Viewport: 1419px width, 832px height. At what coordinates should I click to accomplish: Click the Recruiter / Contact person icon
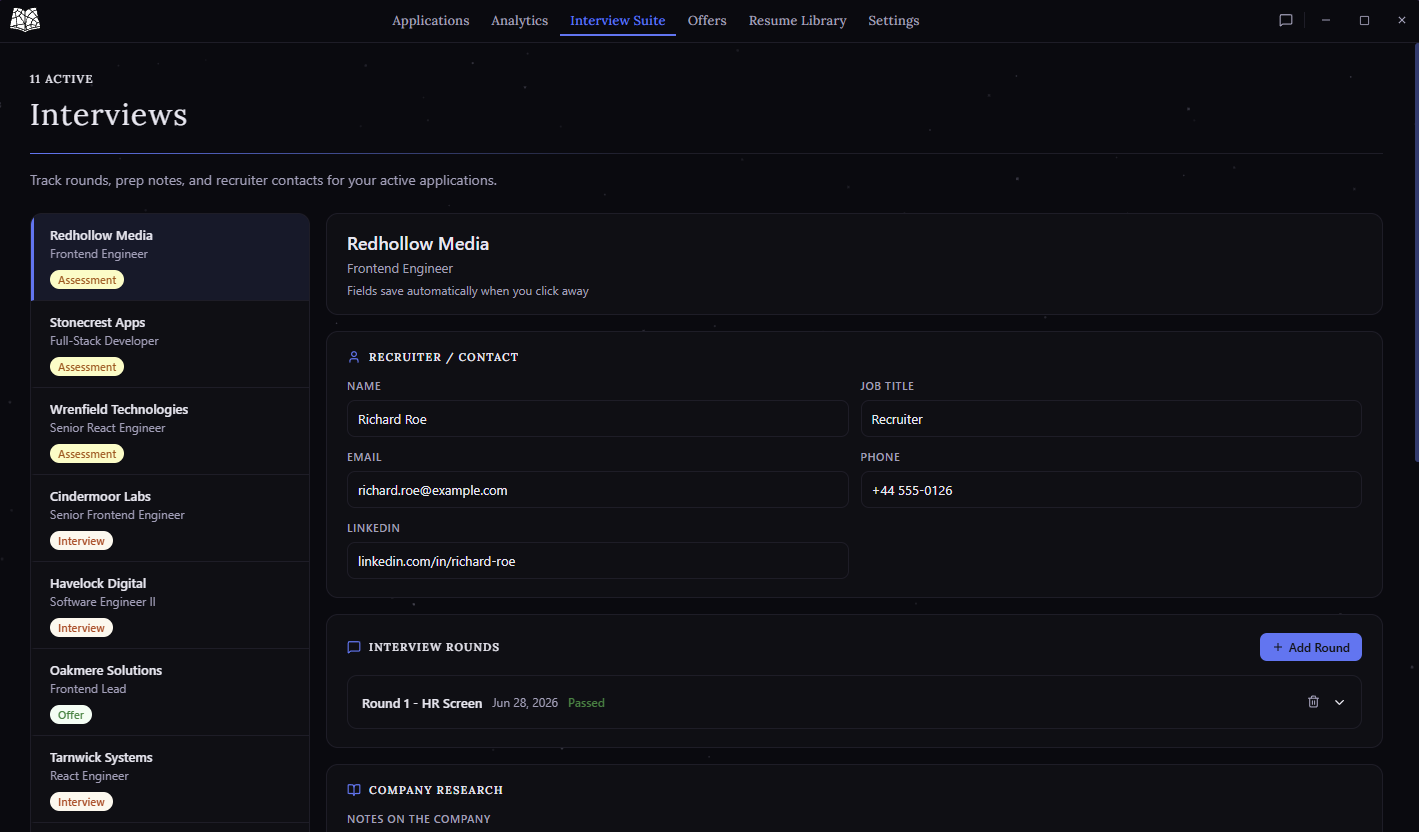coord(354,357)
